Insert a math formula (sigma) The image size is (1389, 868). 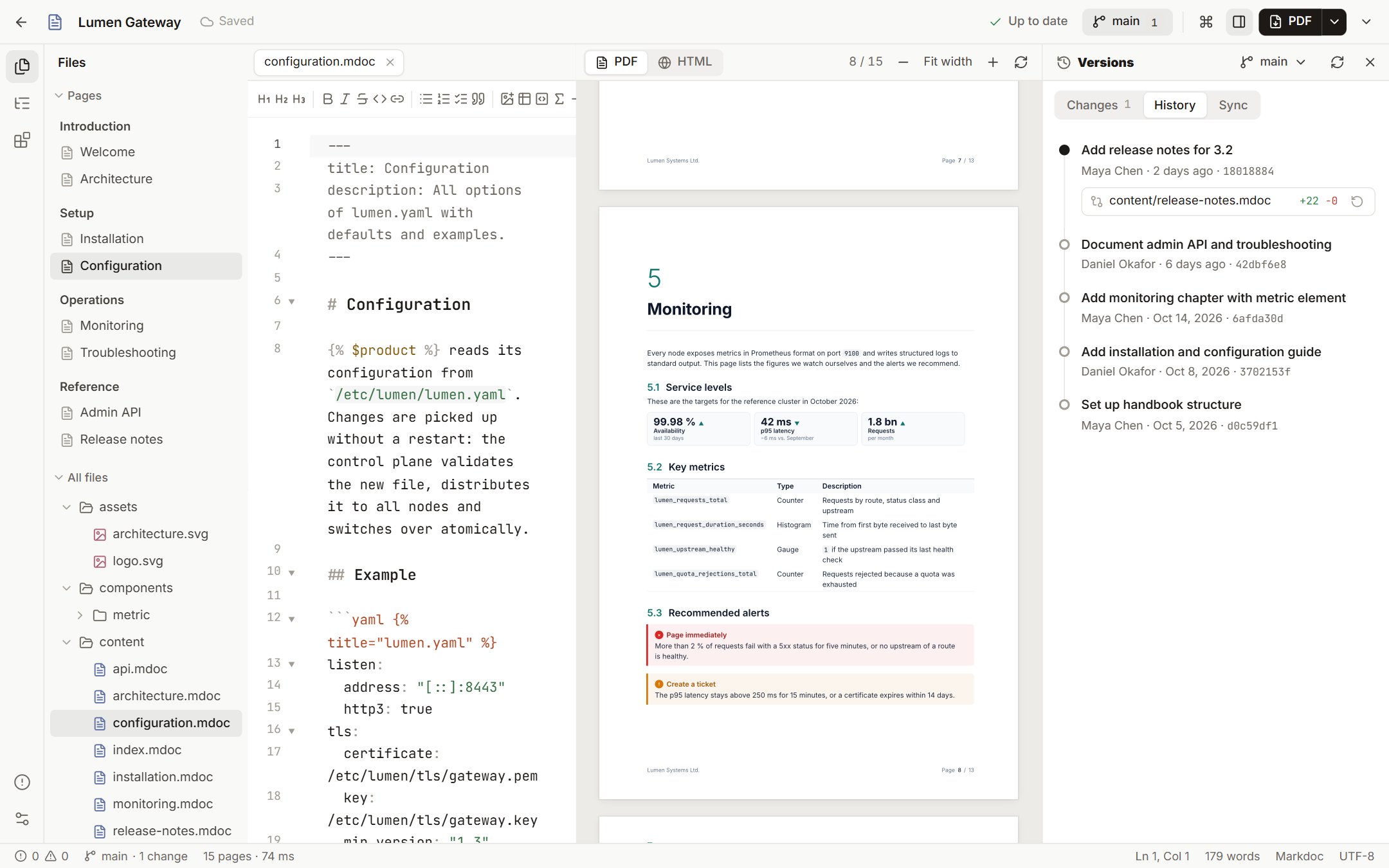pos(559,99)
